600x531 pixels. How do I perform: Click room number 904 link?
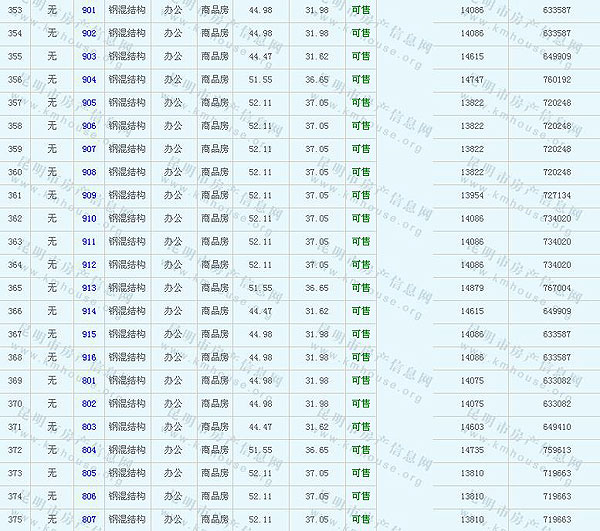[89, 79]
